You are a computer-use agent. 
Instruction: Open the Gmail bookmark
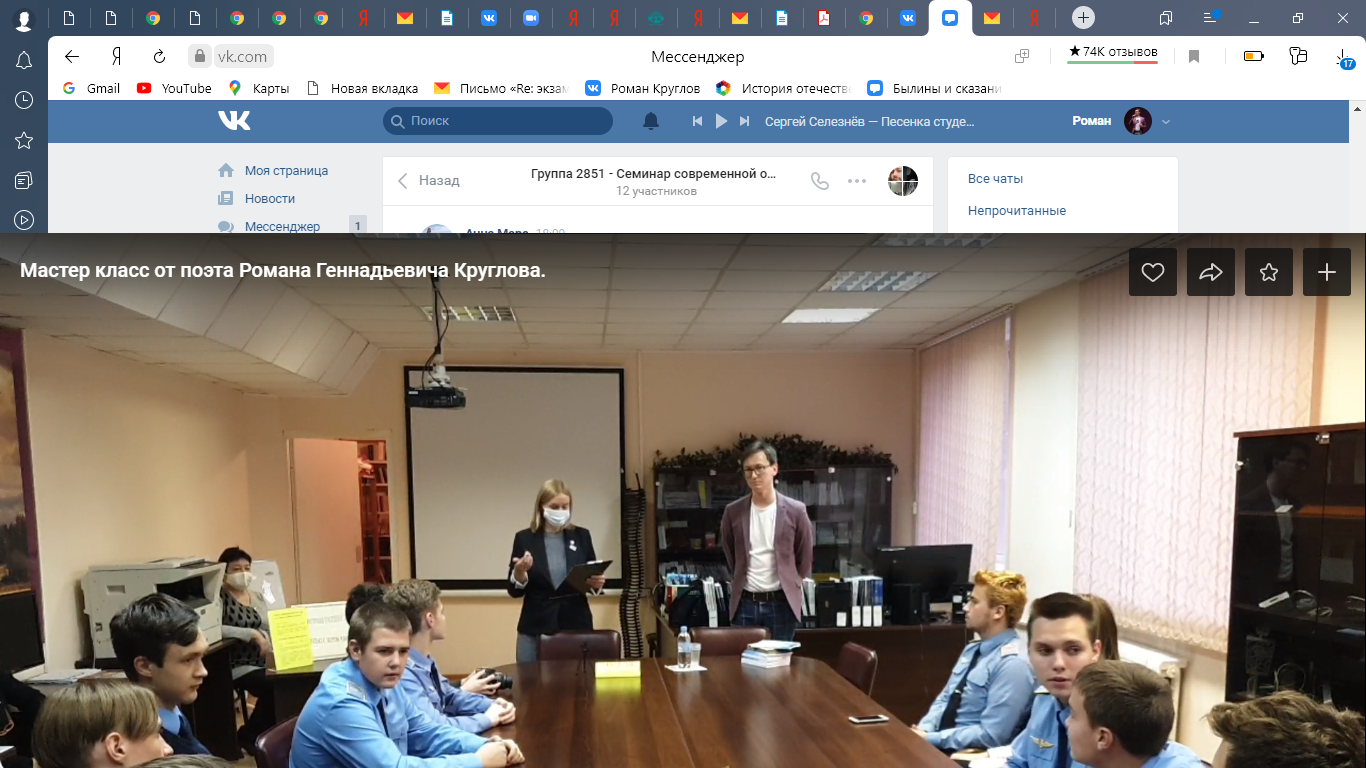(91, 88)
